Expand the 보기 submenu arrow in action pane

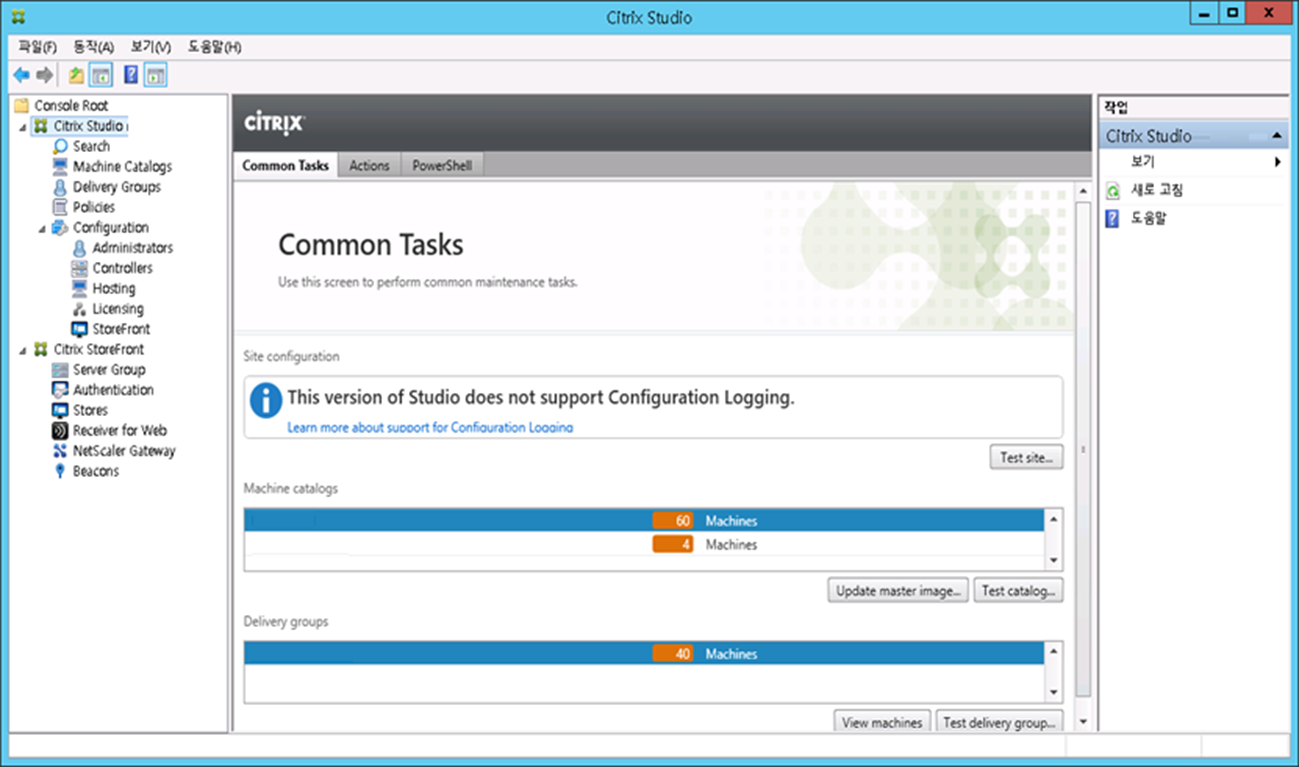(1278, 162)
